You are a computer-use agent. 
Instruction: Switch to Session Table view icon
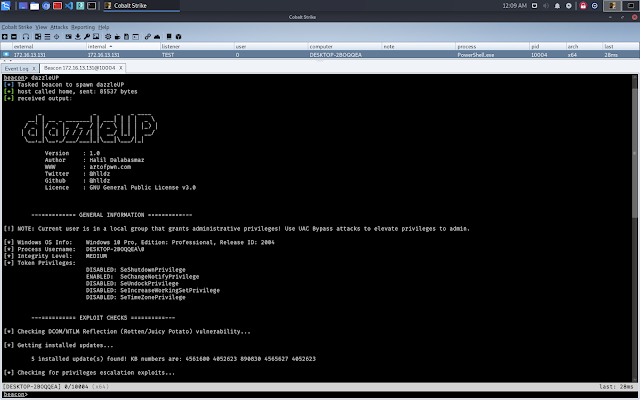tap(47, 37)
